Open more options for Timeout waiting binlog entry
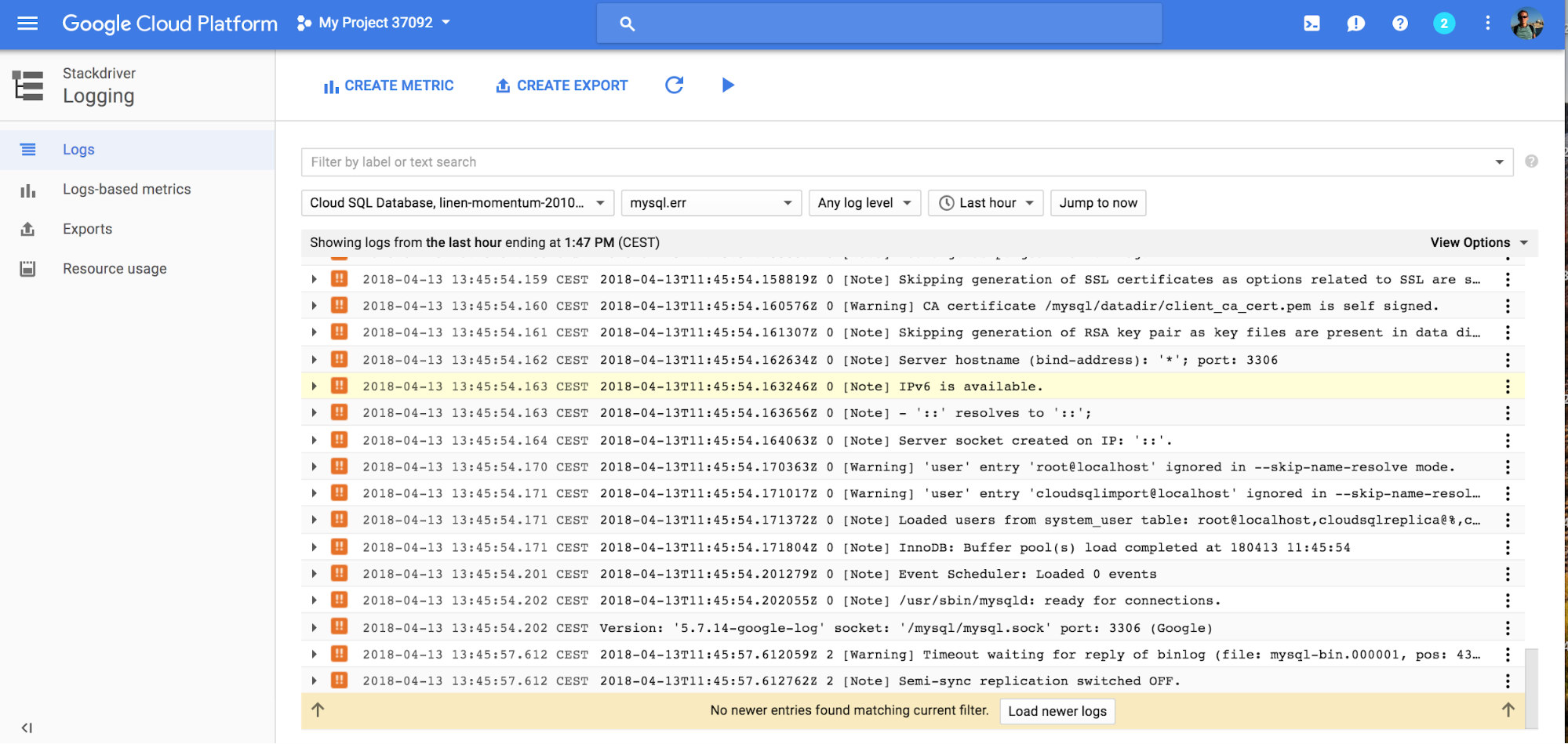The width and height of the screenshot is (1568, 744). (x=1508, y=654)
